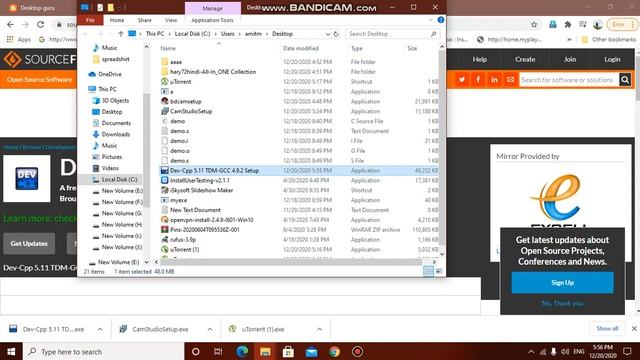640x360 pixels.
Task: Open Login link in SourceForge header
Action: pyautogui.click(x=612, y=60)
